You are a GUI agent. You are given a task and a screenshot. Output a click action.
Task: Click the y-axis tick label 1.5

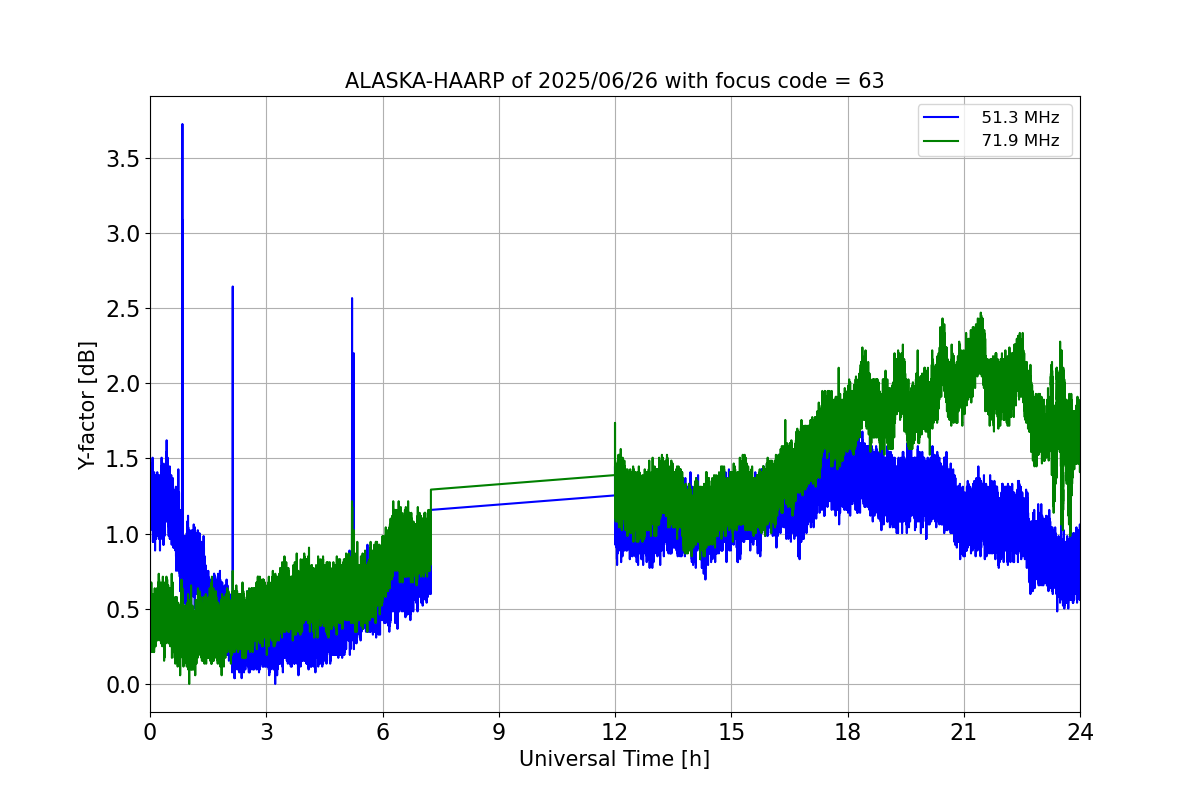124,459
